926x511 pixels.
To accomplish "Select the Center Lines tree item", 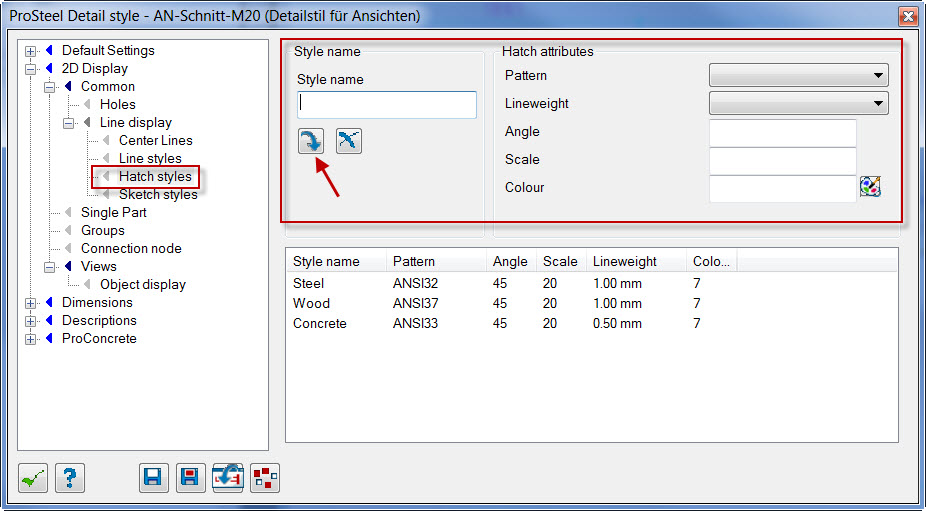I will point(156,141).
